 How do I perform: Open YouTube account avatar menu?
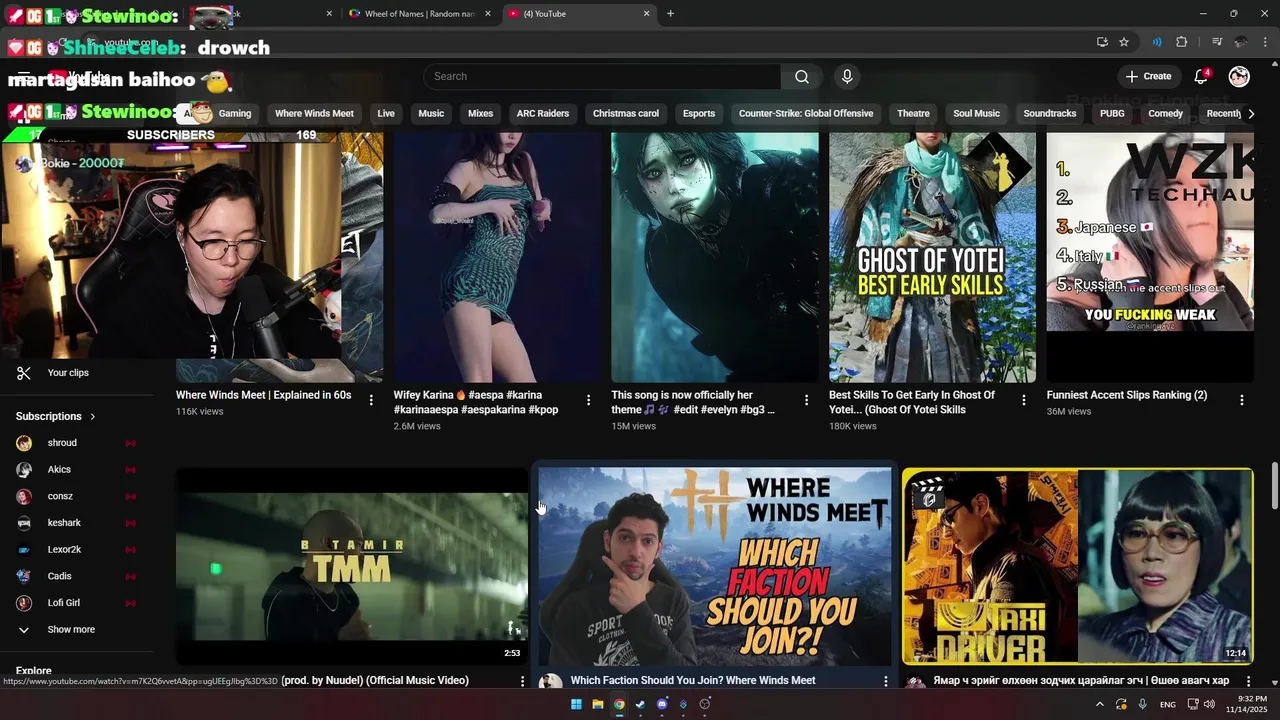[1239, 77]
